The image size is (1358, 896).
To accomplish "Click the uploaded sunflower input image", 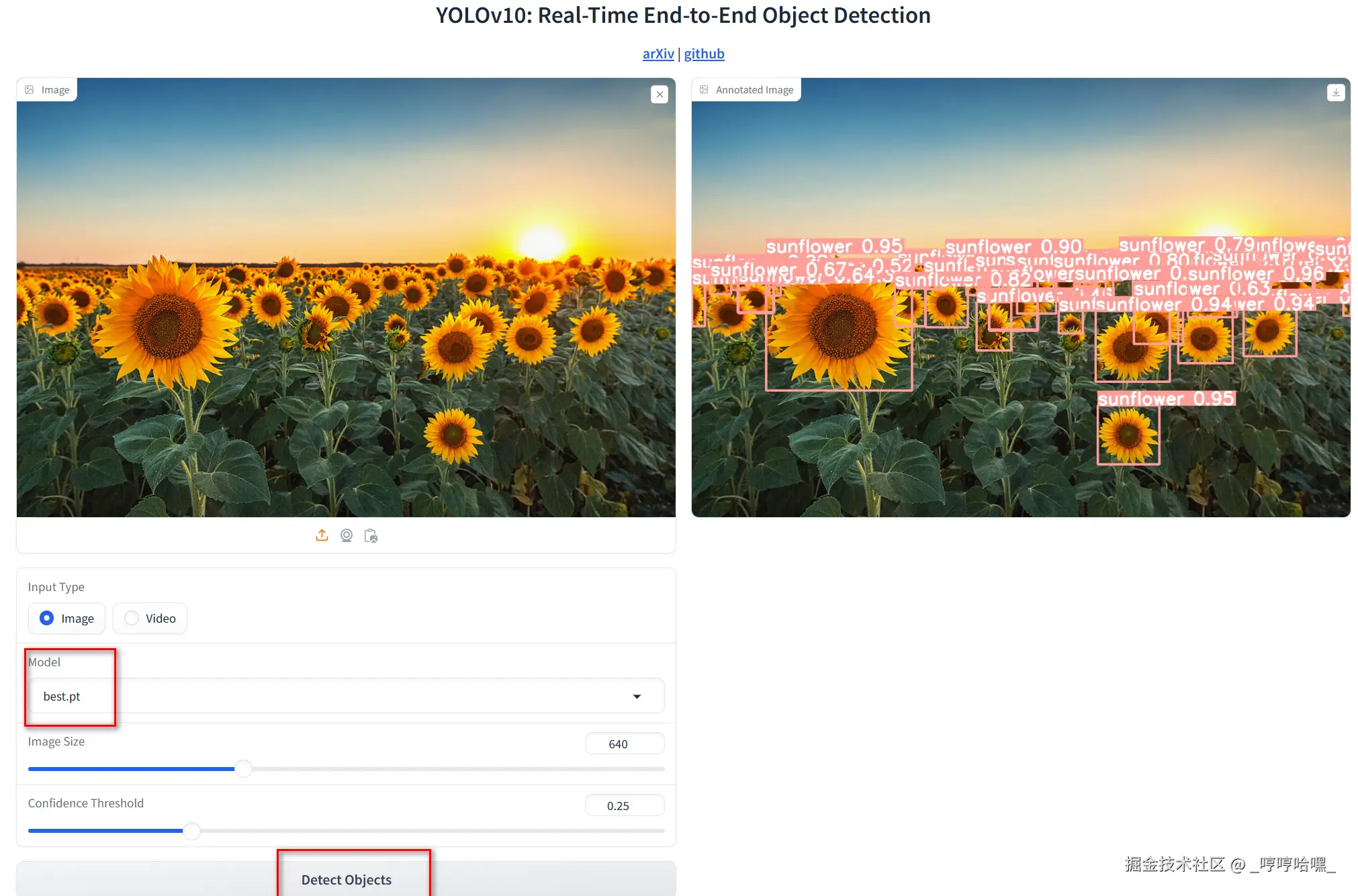I will coord(346,298).
